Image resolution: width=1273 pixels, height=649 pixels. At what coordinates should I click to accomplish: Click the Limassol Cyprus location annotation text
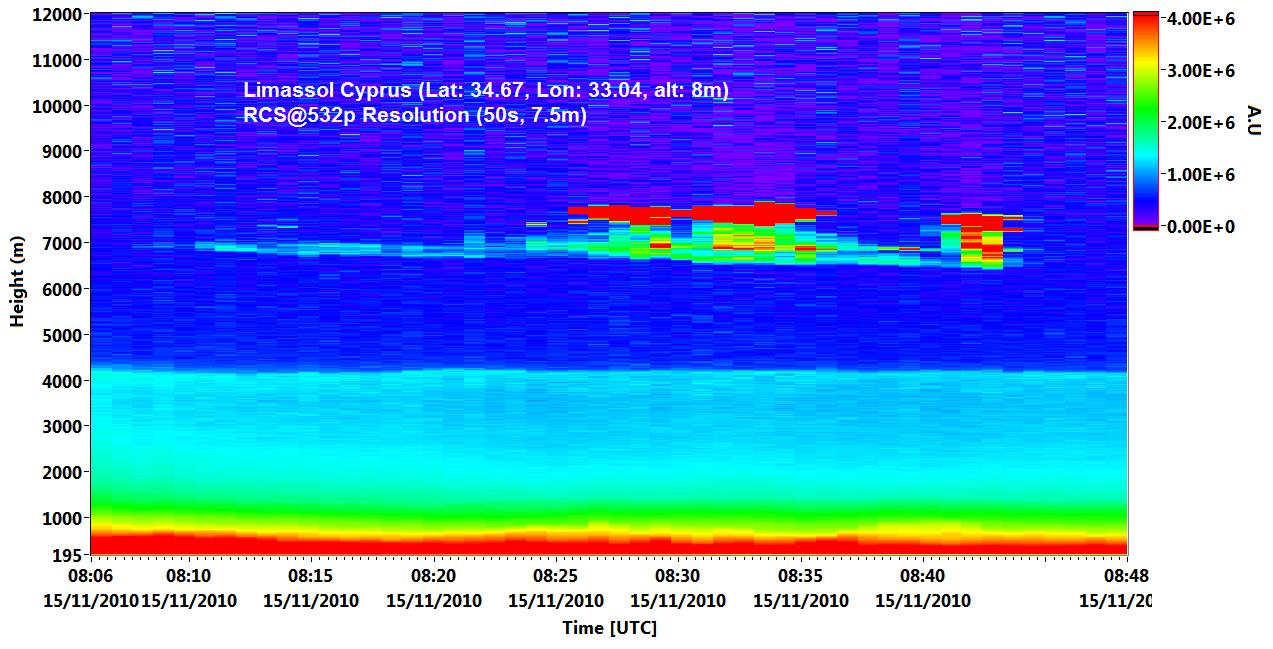[486, 90]
